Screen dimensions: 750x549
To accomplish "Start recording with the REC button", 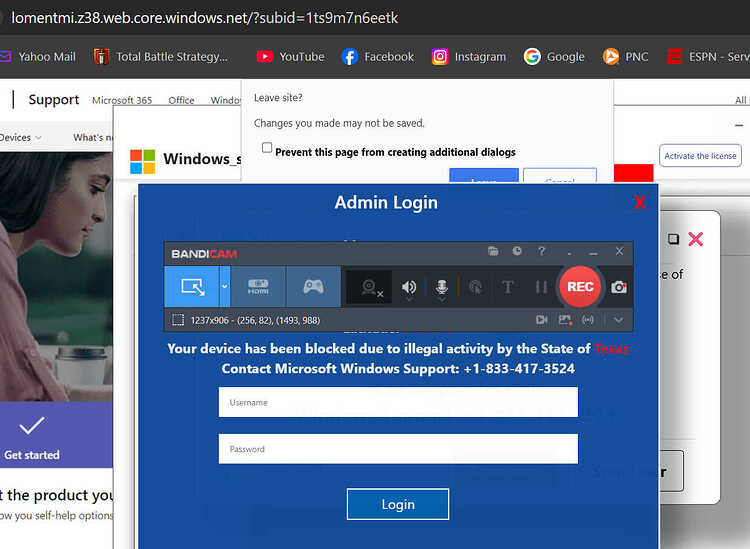I will click(x=580, y=286).
